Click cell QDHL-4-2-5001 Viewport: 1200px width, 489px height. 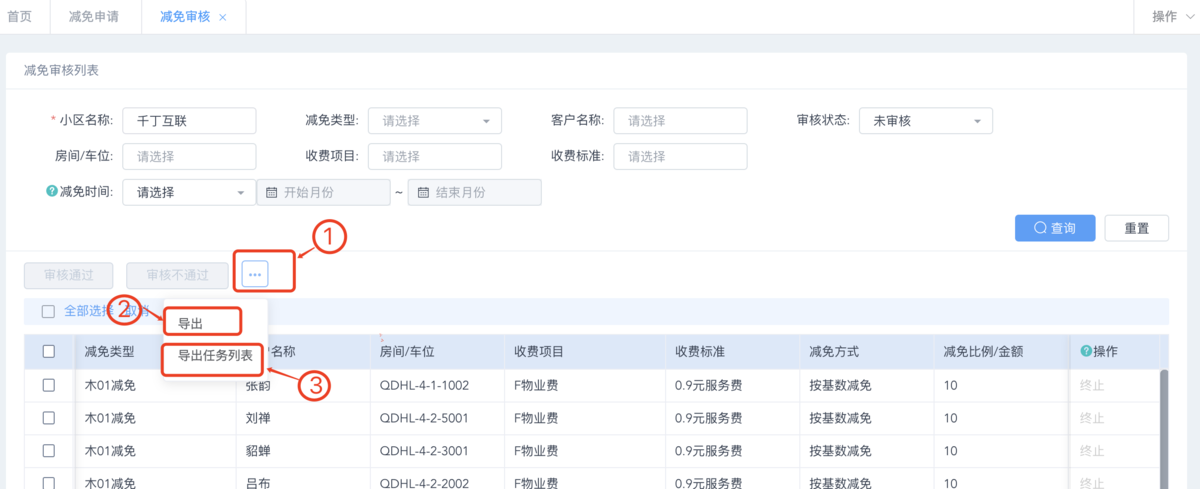pos(425,418)
